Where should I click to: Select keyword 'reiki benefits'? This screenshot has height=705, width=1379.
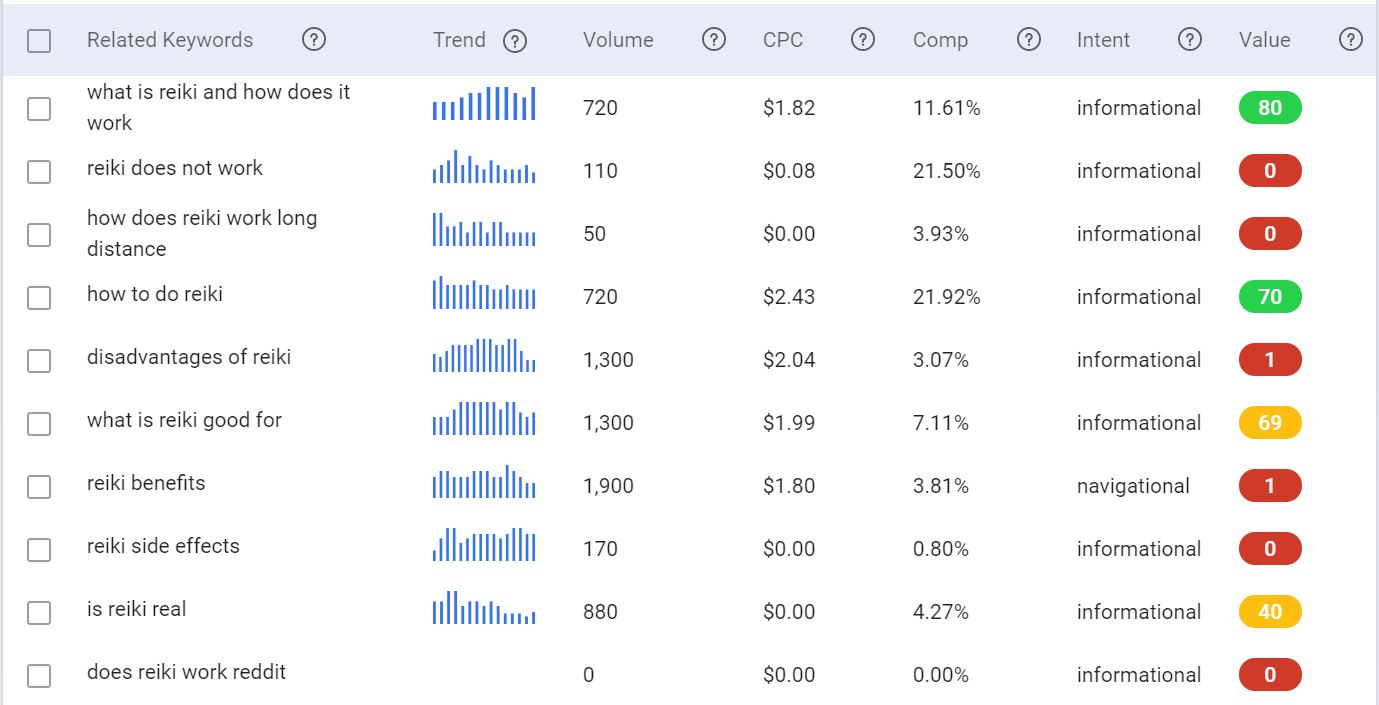click(x=146, y=483)
